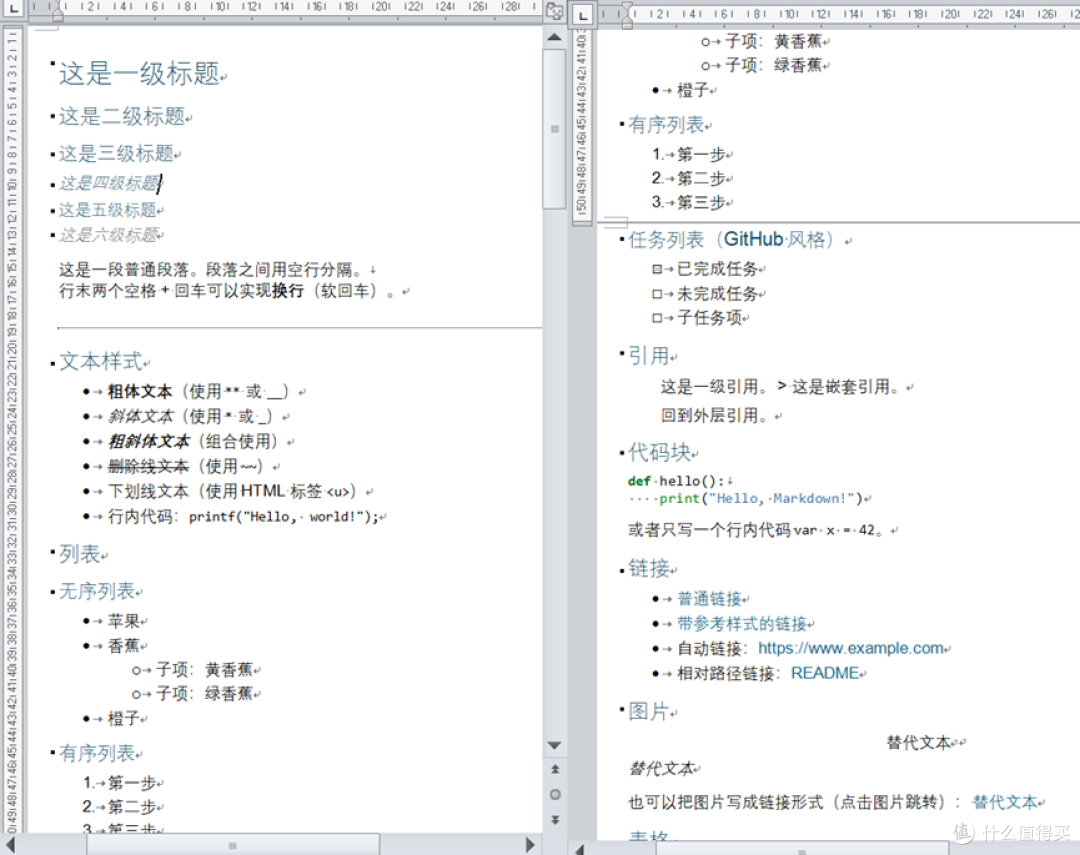
Task: Click 子项：黄香蕉 in the left pane
Action: click(x=205, y=670)
